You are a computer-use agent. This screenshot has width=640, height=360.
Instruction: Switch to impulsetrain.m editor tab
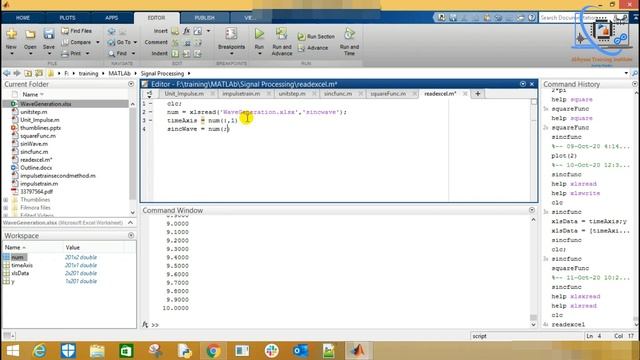(241, 94)
